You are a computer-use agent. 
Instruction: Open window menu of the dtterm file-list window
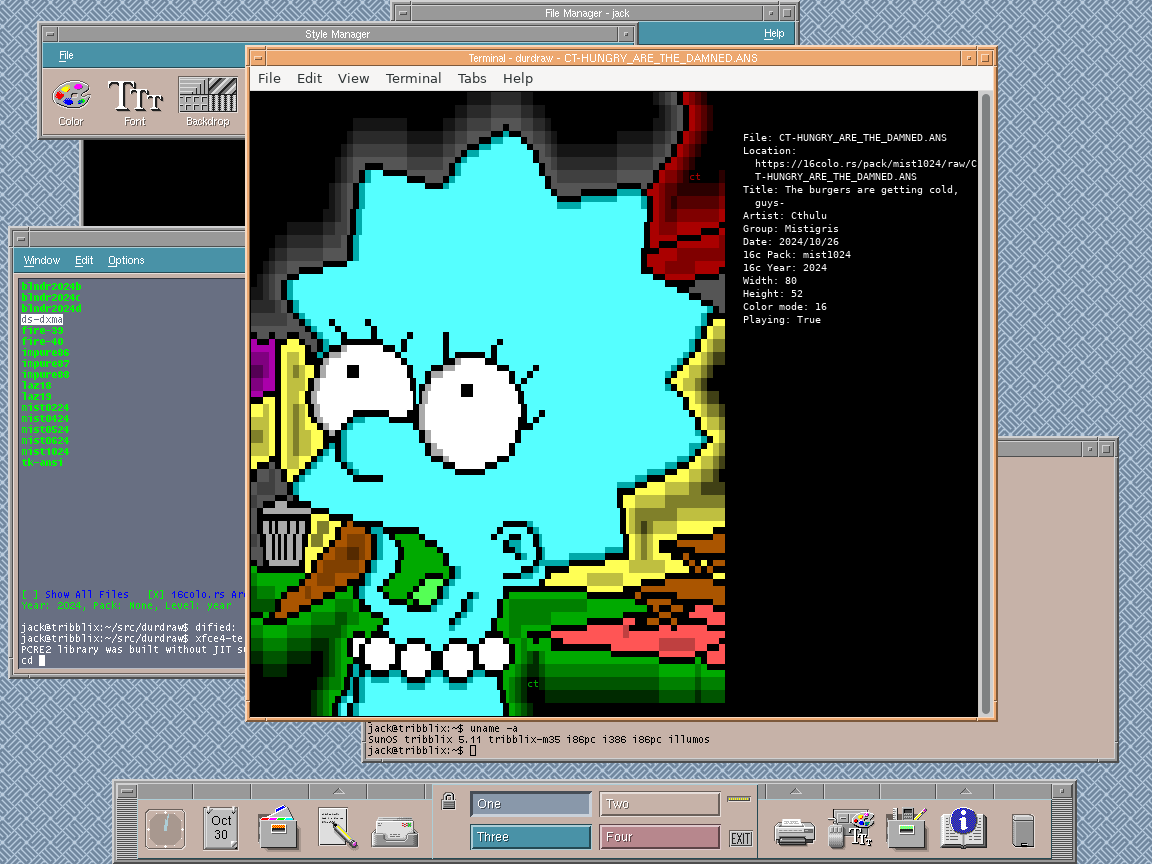point(21,239)
